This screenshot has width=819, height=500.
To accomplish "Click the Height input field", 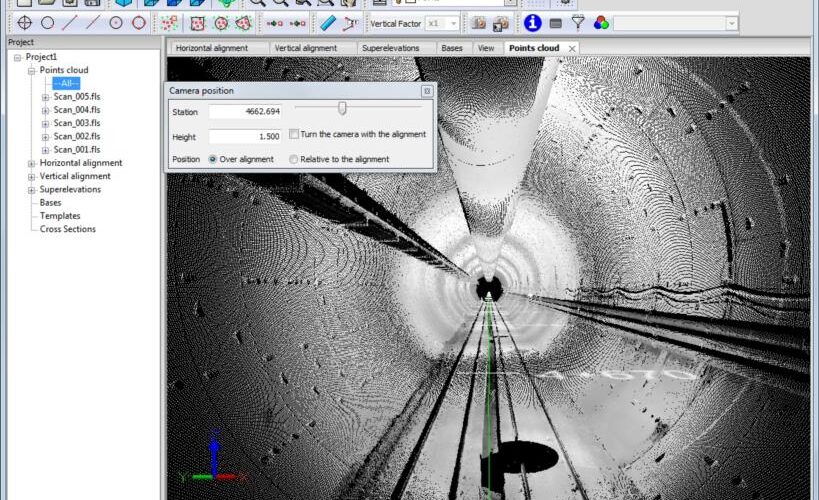I will [x=245, y=136].
